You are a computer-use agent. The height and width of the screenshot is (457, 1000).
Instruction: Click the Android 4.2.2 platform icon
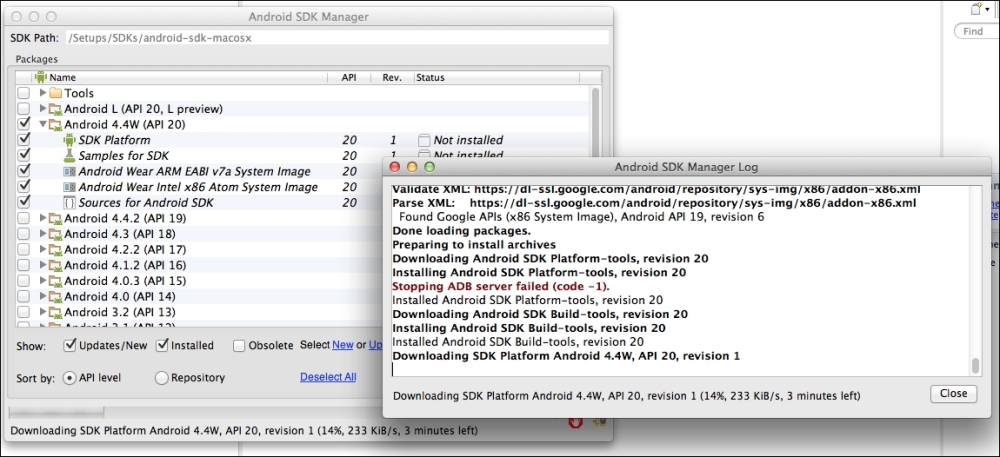tap(55, 249)
